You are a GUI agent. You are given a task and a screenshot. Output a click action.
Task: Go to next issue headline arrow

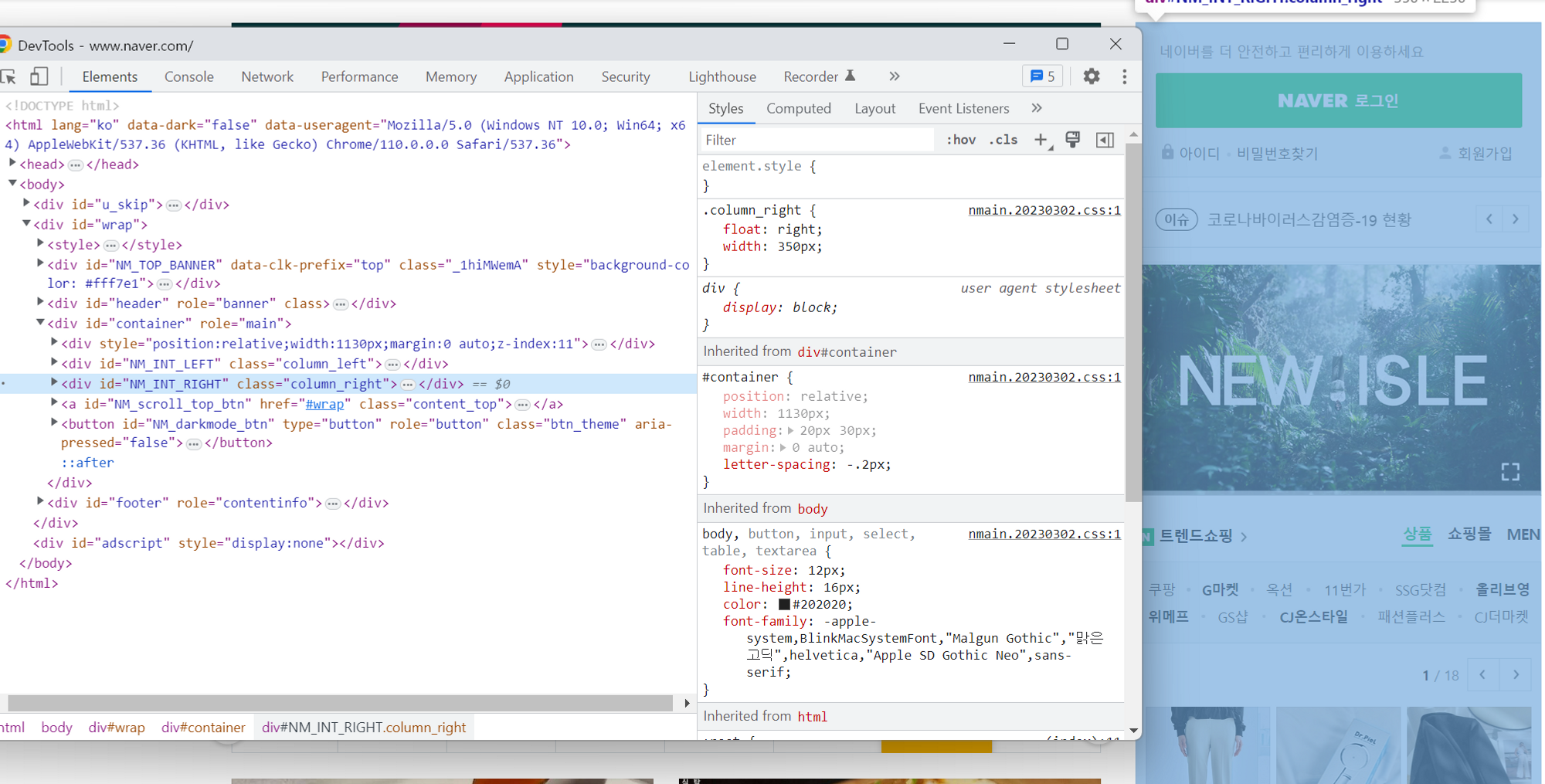[1516, 219]
